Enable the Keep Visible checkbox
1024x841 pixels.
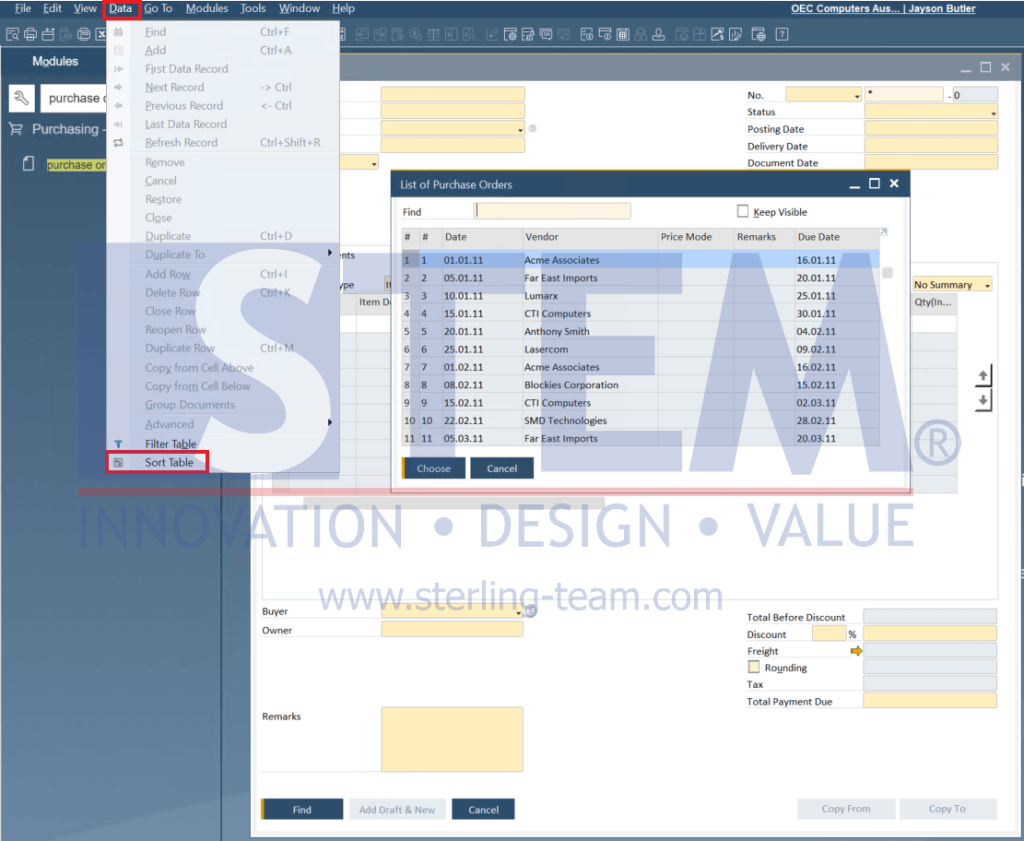coord(742,211)
